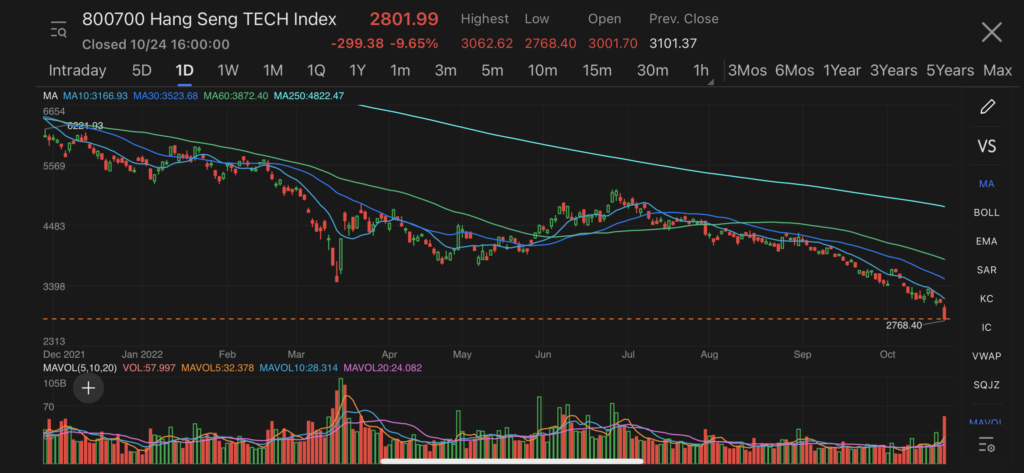The height and width of the screenshot is (473, 1024).
Task: Choose the 1m minute interval
Action: point(400,71)
